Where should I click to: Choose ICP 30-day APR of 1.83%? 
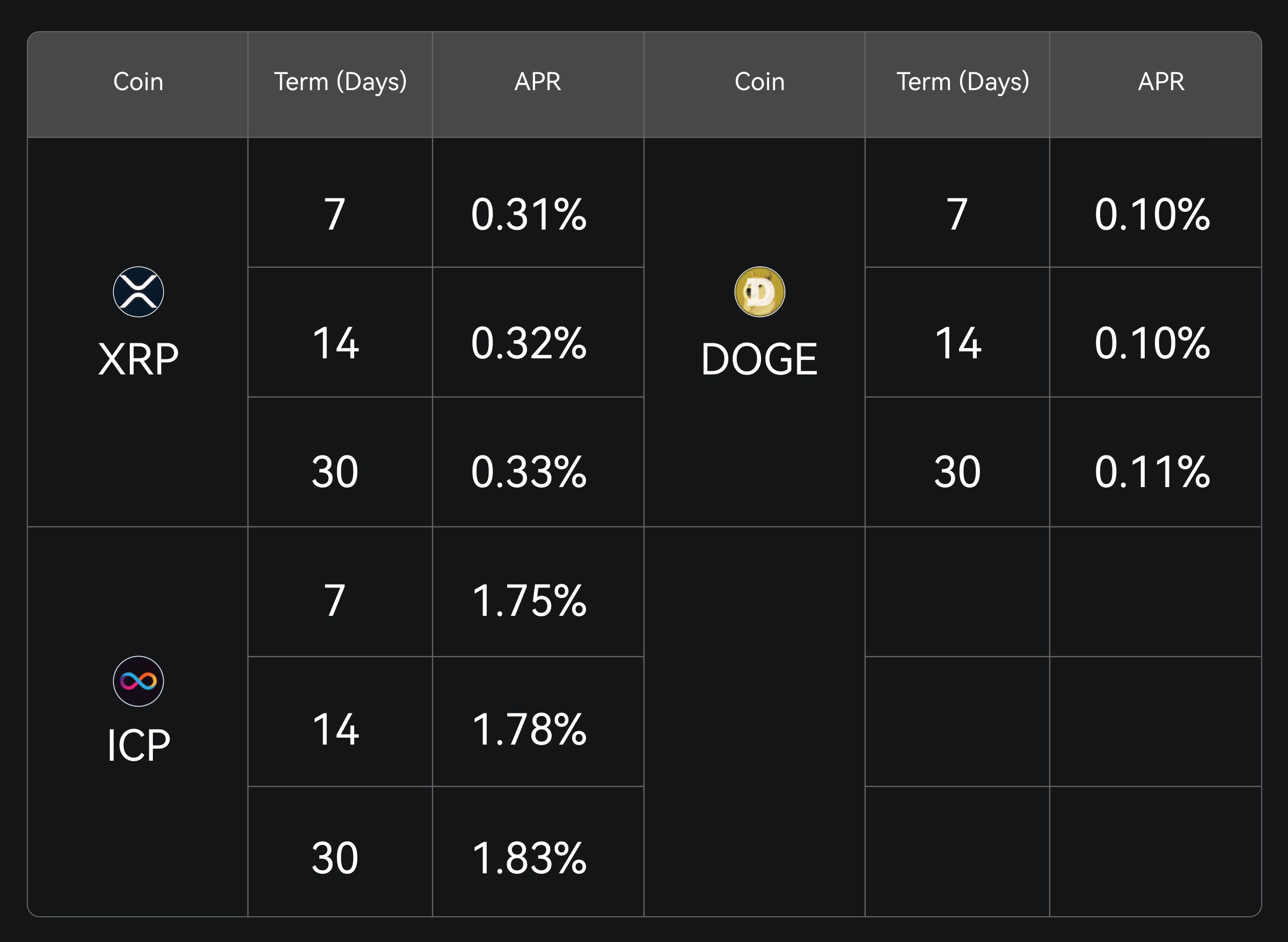click(529, 859)
